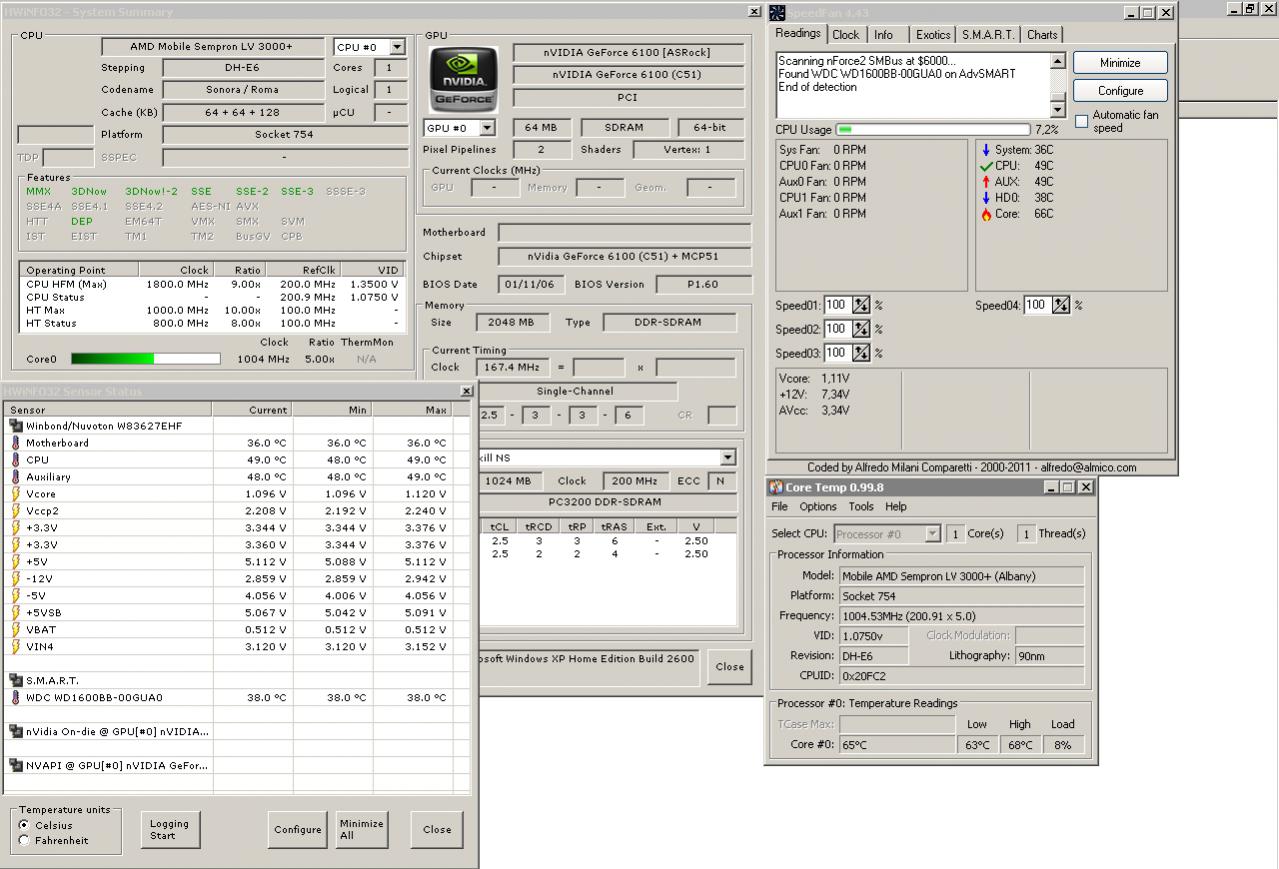1279x869 pixels.
Task: Open the Tools menu in Core Temp
Action: pyautogui.click(x=861, y=507)
